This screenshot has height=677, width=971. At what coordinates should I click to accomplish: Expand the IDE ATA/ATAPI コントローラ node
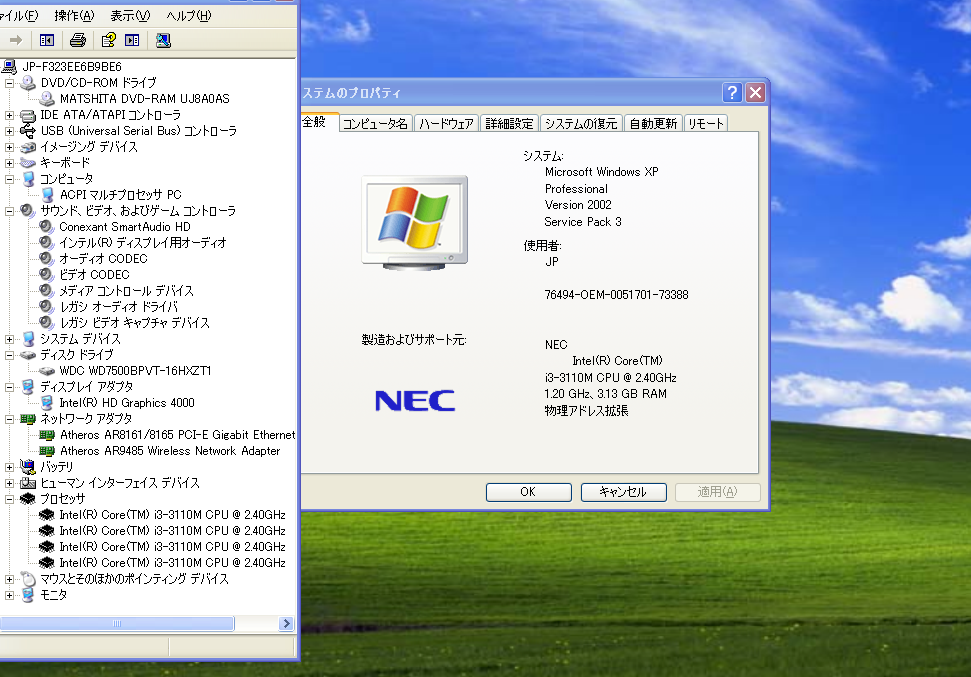click(9, 115)
